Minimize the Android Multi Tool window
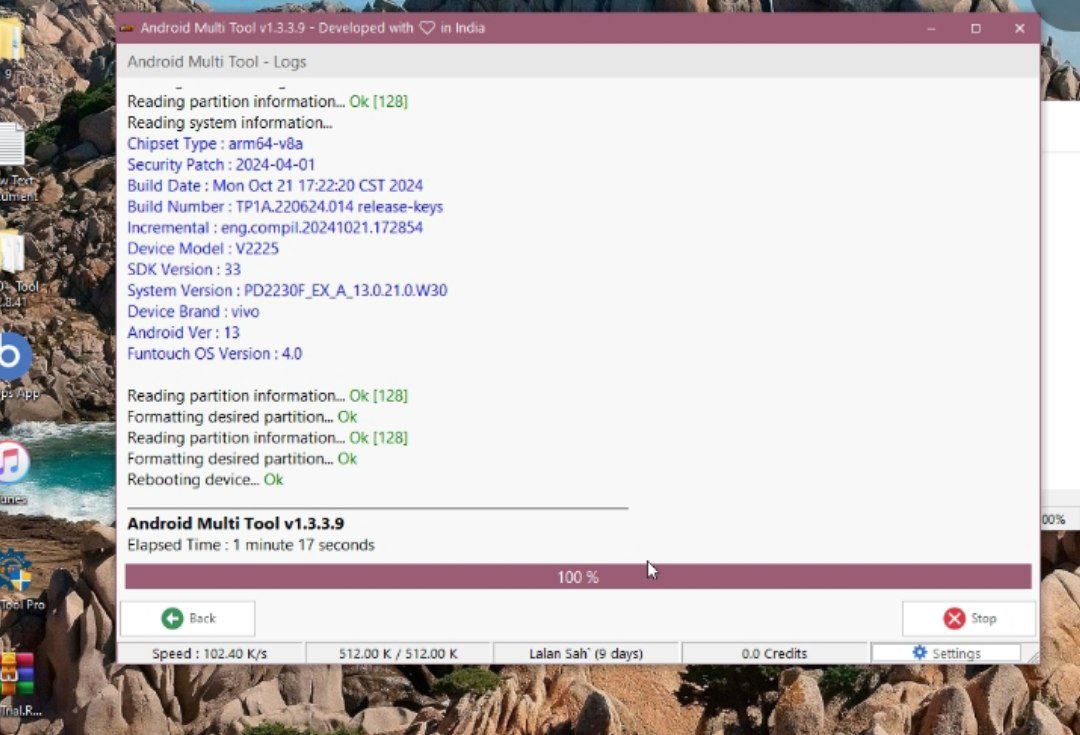The height and width of the screenshot is (735, 1080). [x=932, y=28]
